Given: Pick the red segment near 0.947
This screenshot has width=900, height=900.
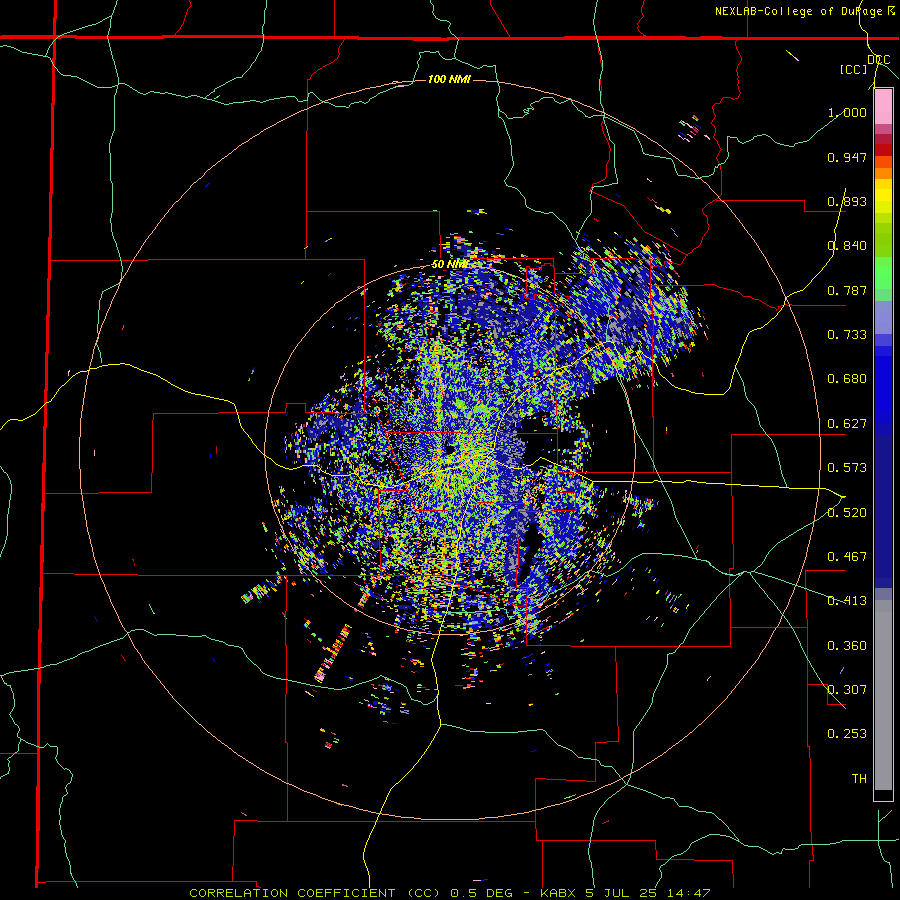Looking at the screenshot, I should click(883, 149).
